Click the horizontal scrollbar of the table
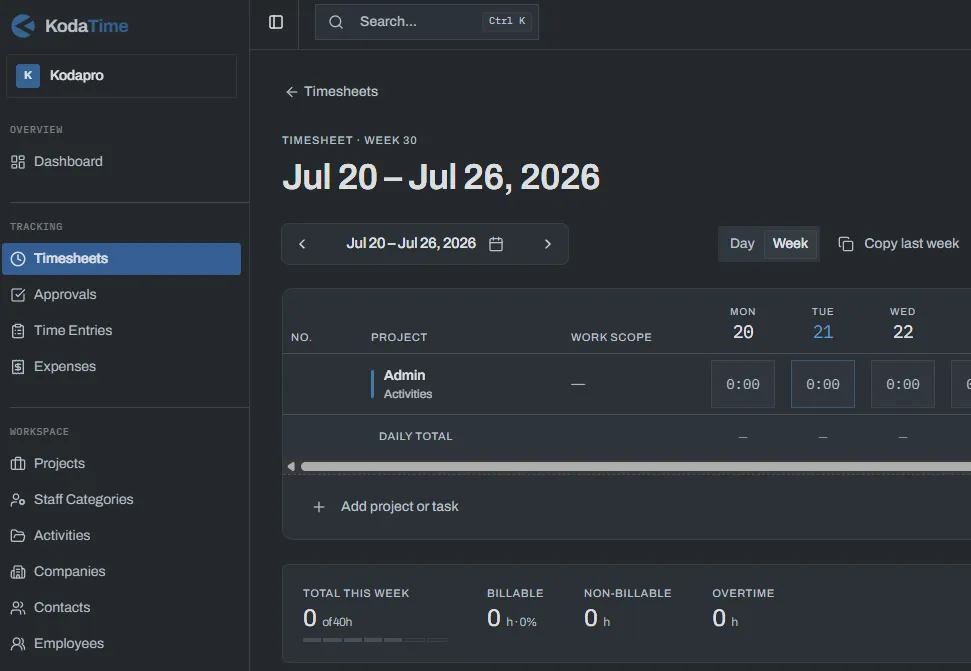Viewport: 971px width, 671px height. (x=635, y=467)
